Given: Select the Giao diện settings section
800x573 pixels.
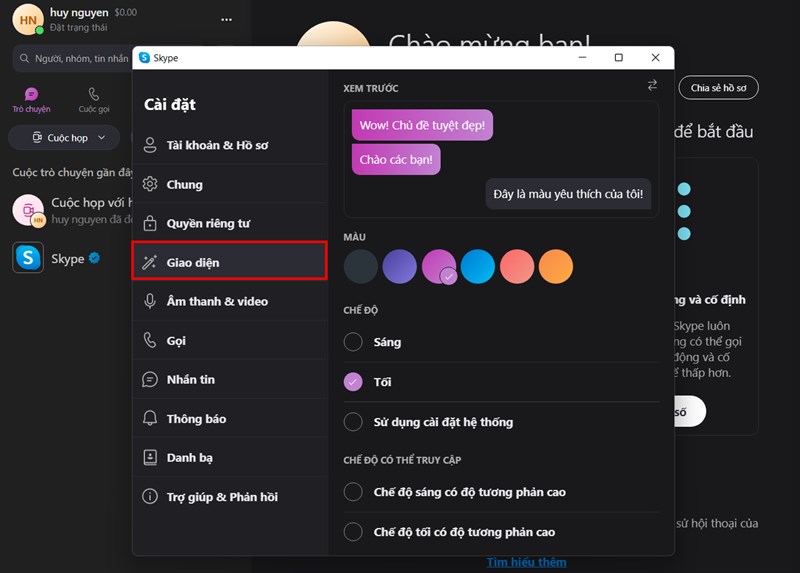Looking at the screenshot, I should (230, 262).
